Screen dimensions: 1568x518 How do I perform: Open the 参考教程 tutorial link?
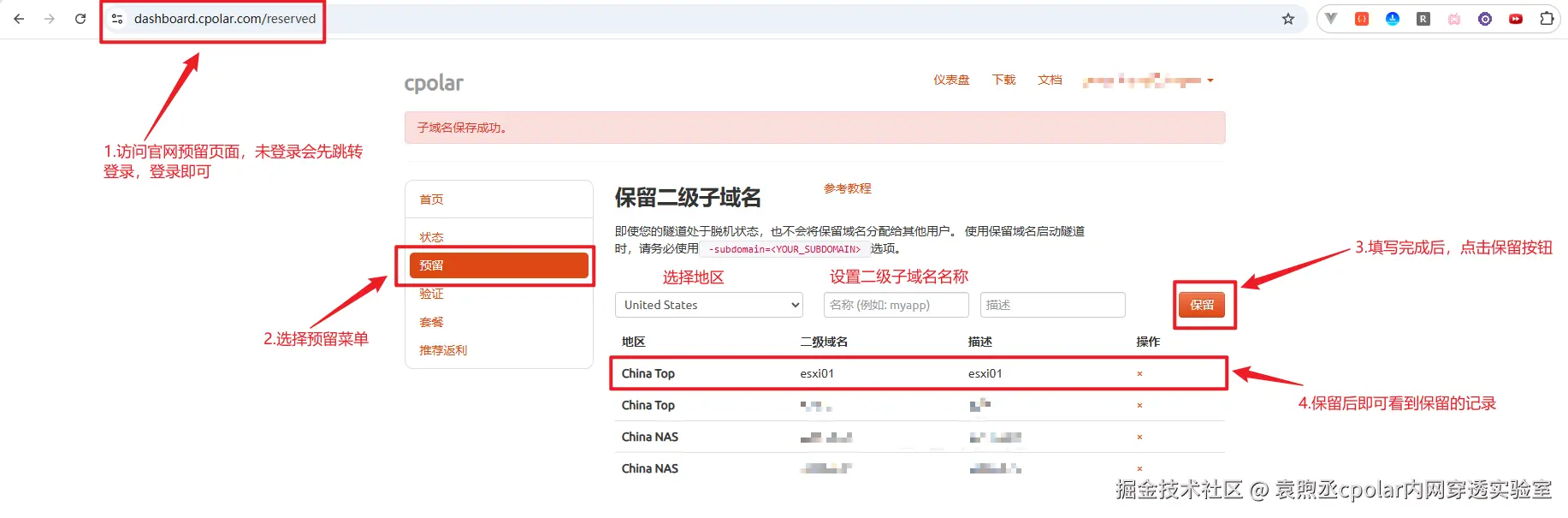coord(848,188)
